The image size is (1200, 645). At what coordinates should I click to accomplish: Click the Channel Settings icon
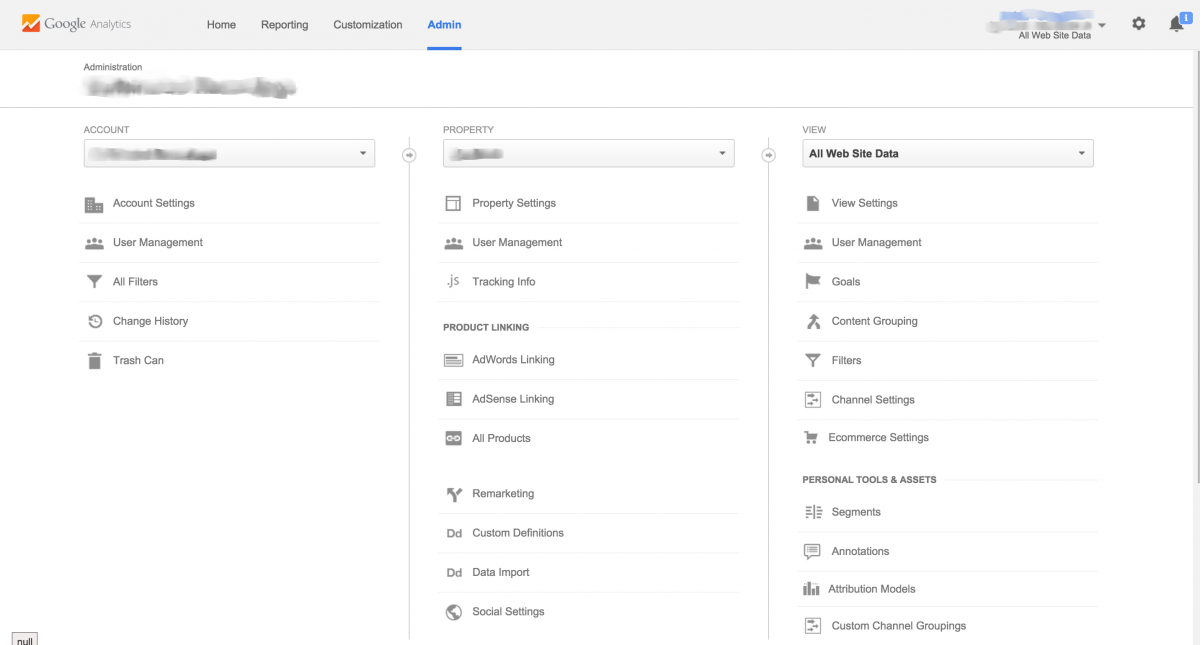(x=813, y=400)
